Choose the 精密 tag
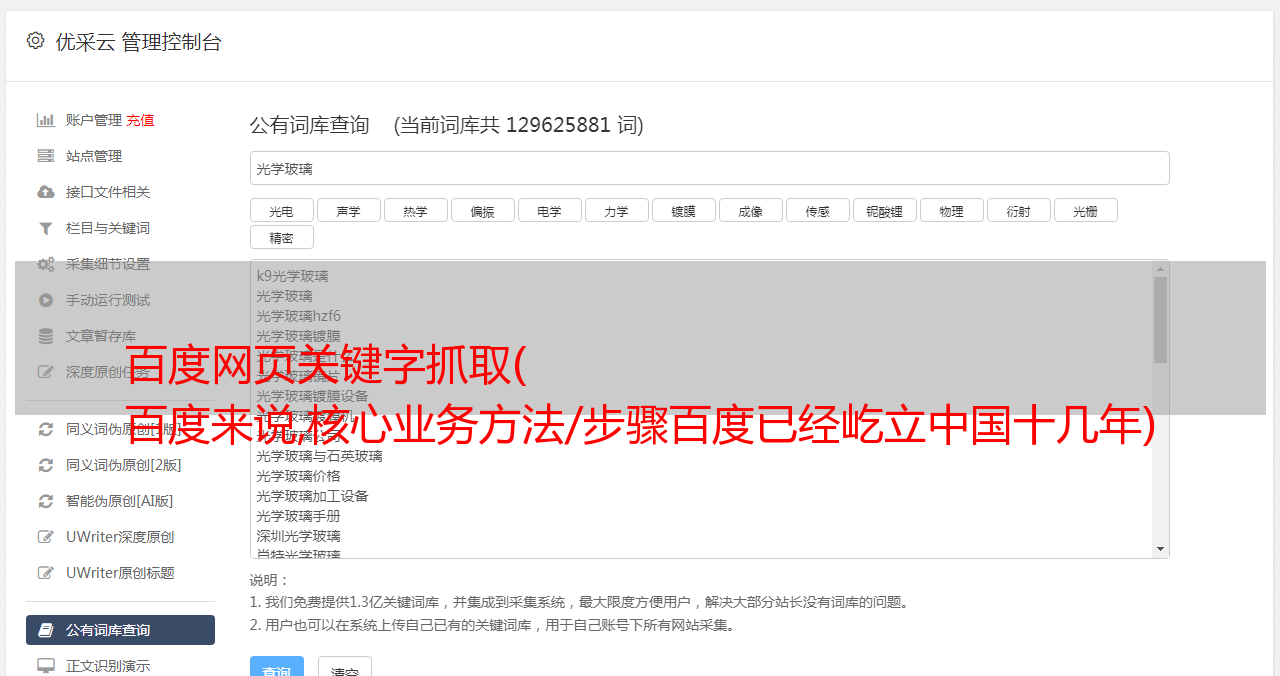The image size is (1280, 676). [x=281, y=237]
